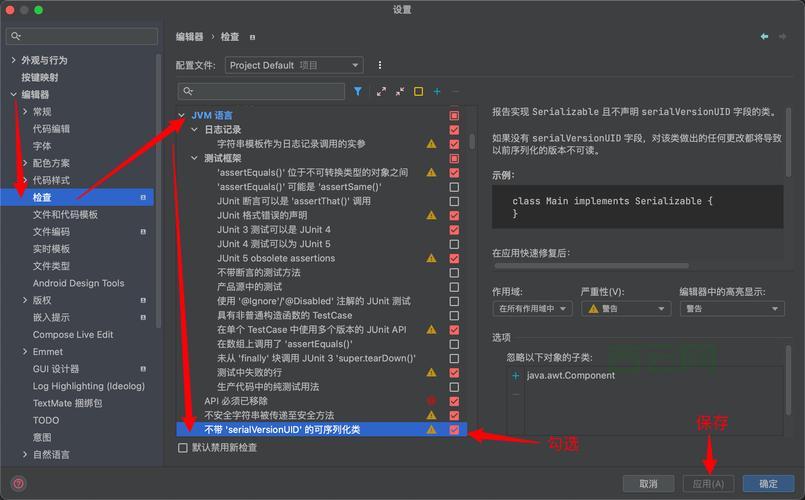Image resolution: width=805 pixels, height=500 pixels.
Task: Click the settings sidebar search field
Action: pyautogui.click(x=82, y=36)
